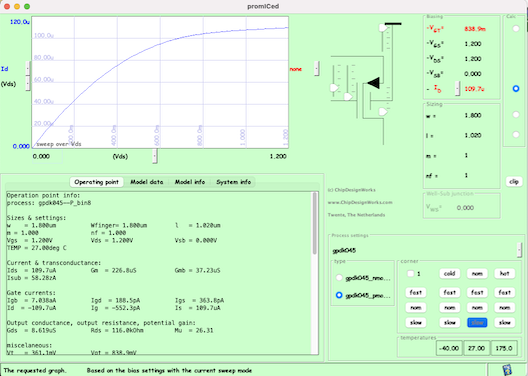Open the (Vds) dropdown beside the y-axis
This screenshot has height=376, width=528.
(x=28, y=83)
